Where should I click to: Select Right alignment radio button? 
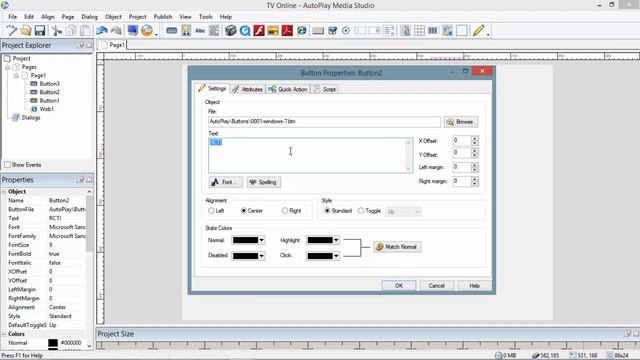[284, 211]
